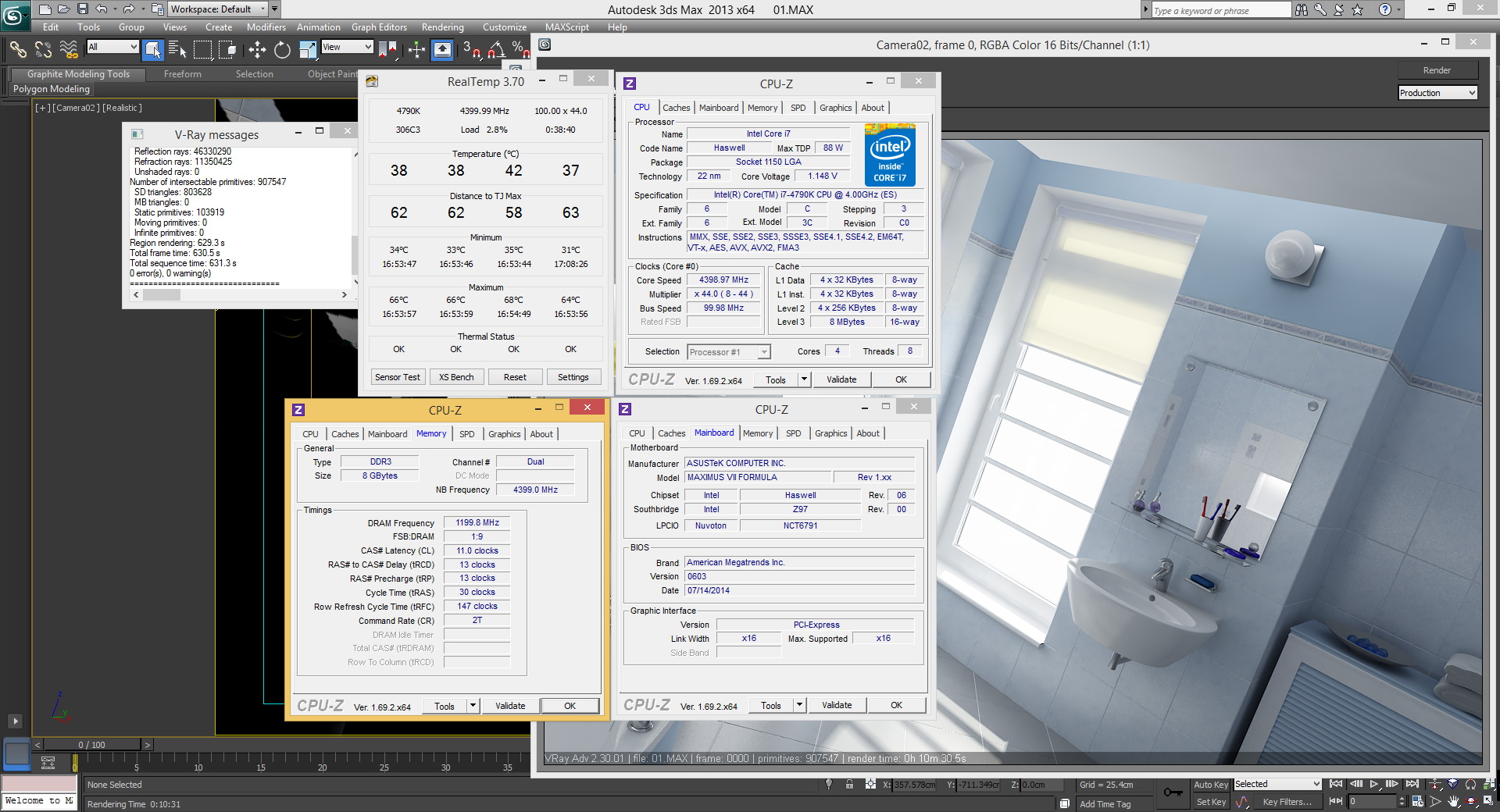Select the Unlink Selection tool
This screenshot has width=1500, height=812.
(x=43, y=49)
